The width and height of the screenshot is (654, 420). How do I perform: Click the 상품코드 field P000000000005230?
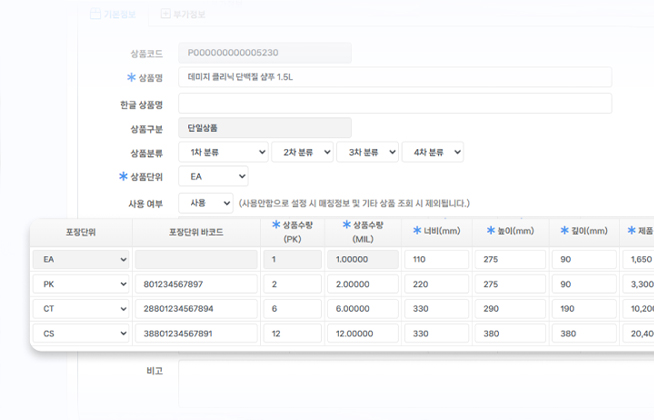[265, 53]
